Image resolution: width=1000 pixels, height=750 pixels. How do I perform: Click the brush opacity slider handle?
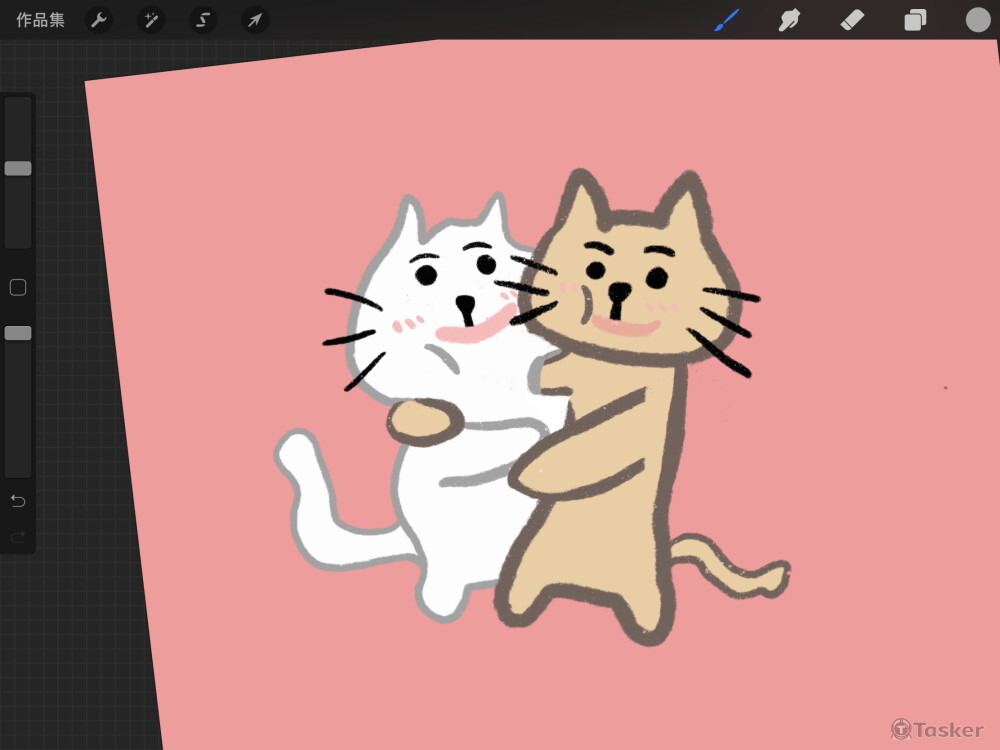click(18, 333)
